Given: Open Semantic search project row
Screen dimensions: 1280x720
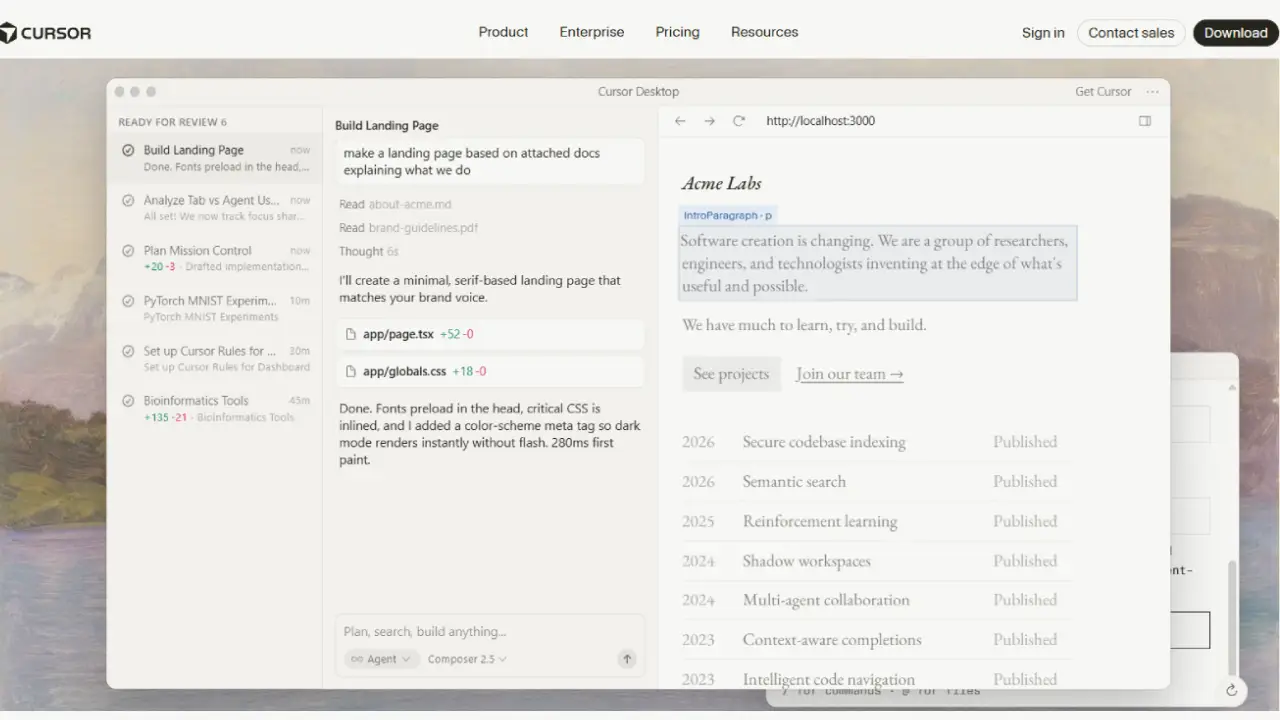Looking at the screenshot, I should click(877, 482).
